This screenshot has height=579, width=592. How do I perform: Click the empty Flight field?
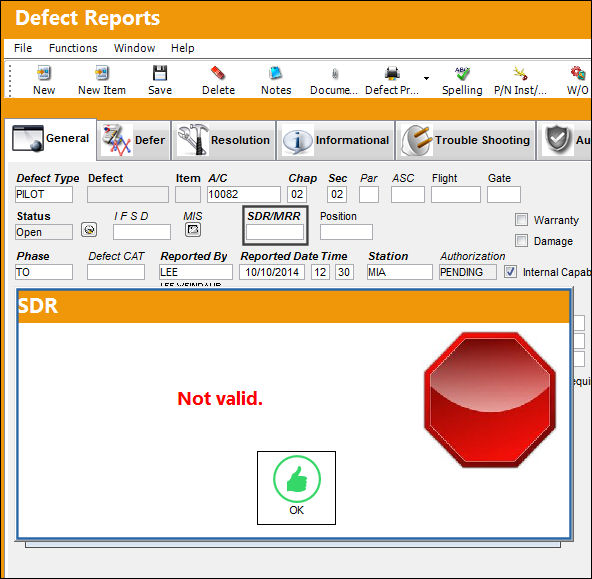456,194
